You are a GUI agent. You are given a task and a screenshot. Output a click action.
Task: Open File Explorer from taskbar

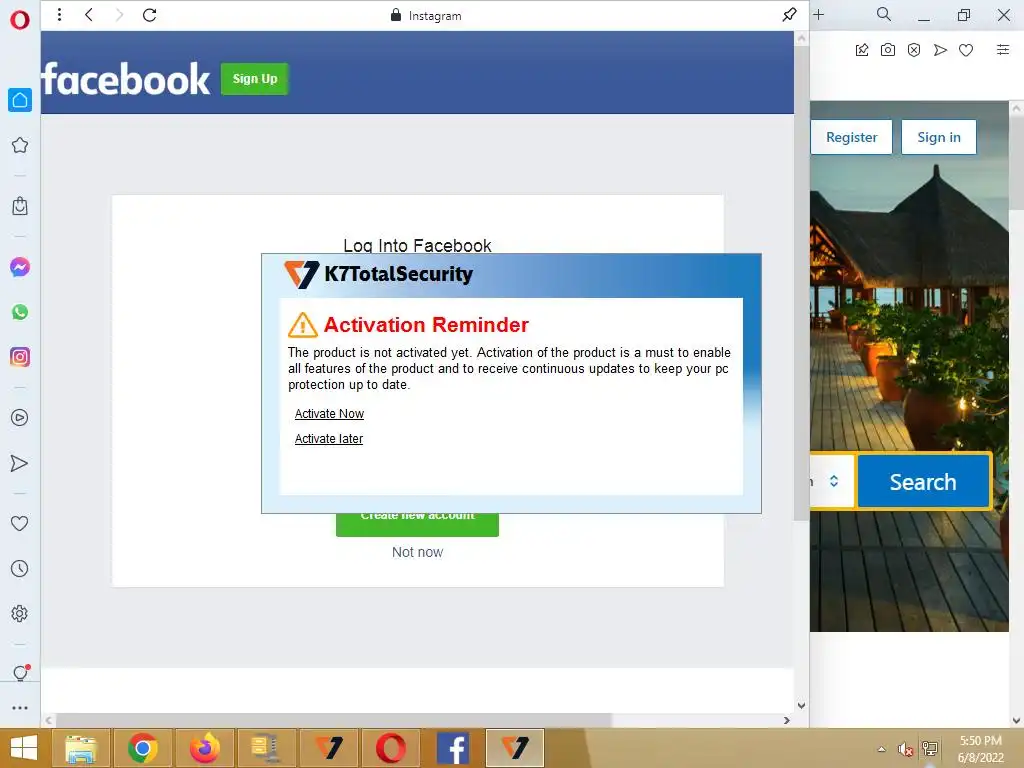81,748
